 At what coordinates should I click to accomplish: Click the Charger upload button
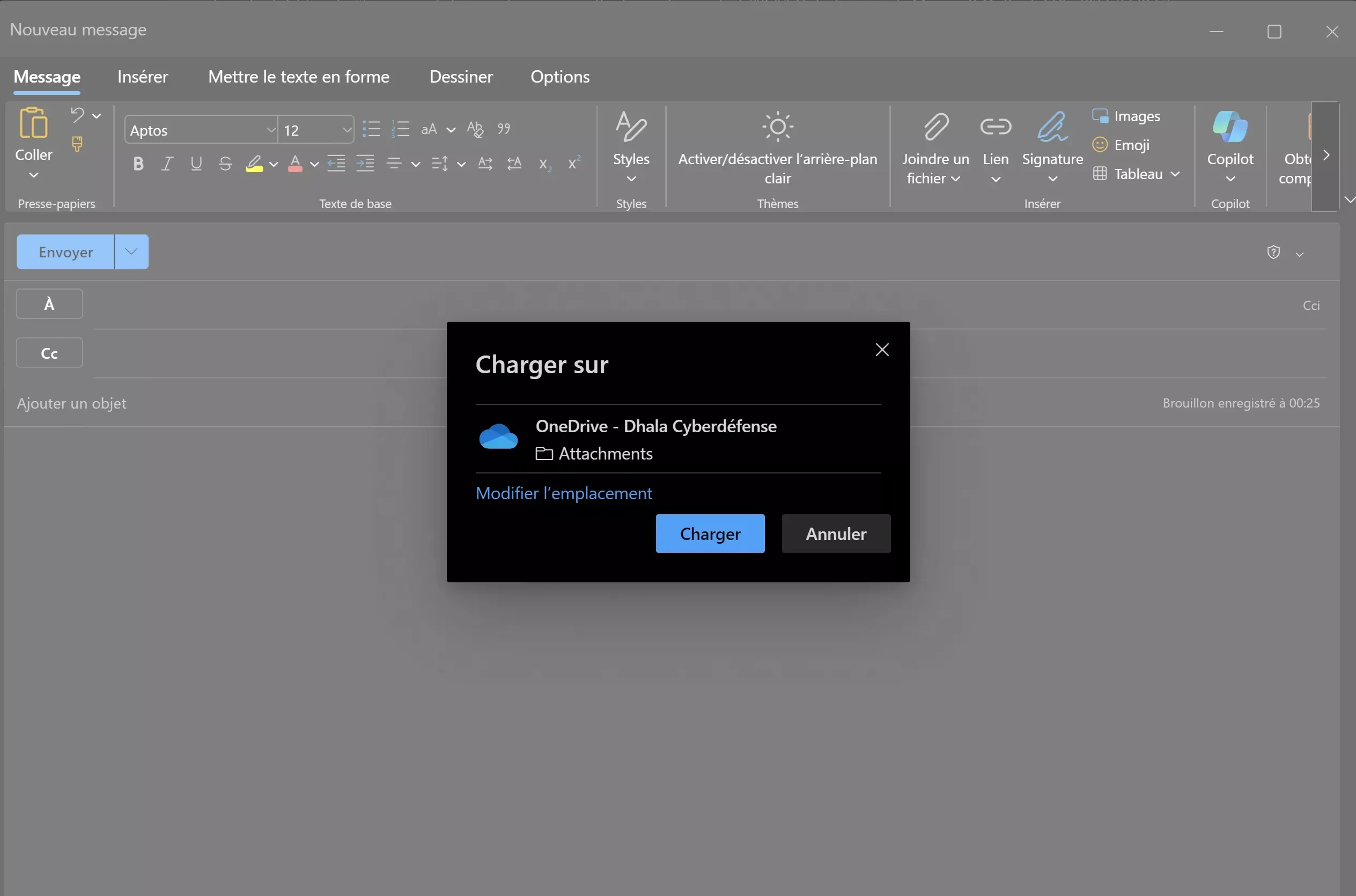[710, 533]
